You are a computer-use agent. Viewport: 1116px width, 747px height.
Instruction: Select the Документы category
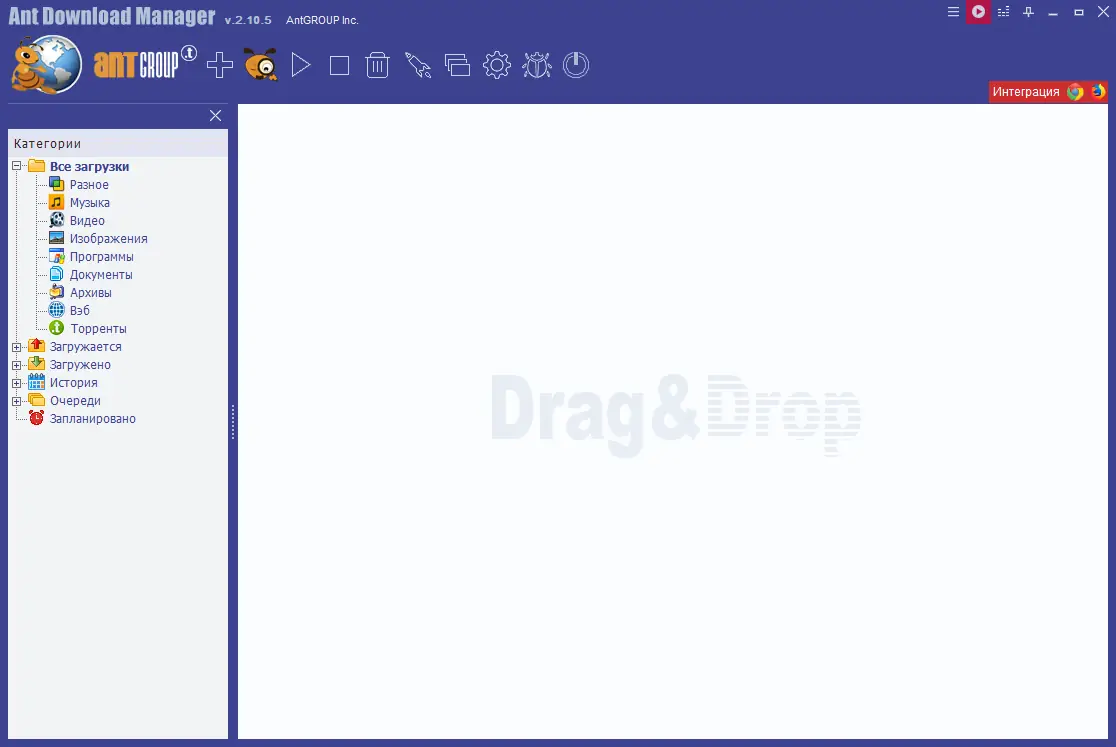tap(100, 275)
